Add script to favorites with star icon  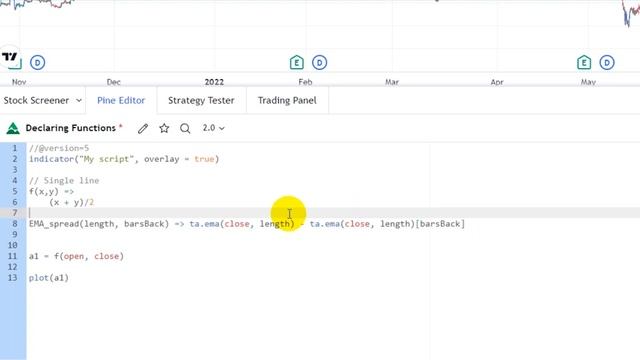(x=164, y=128)
